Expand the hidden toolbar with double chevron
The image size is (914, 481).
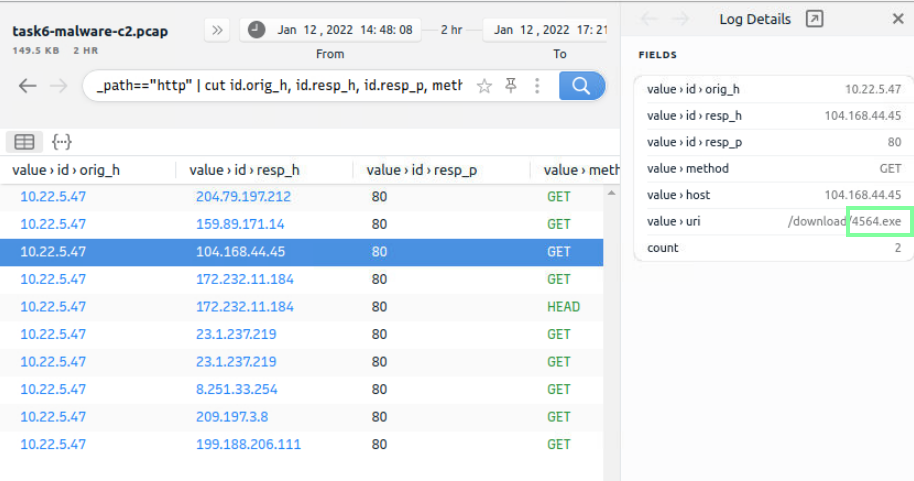[218, 30]
